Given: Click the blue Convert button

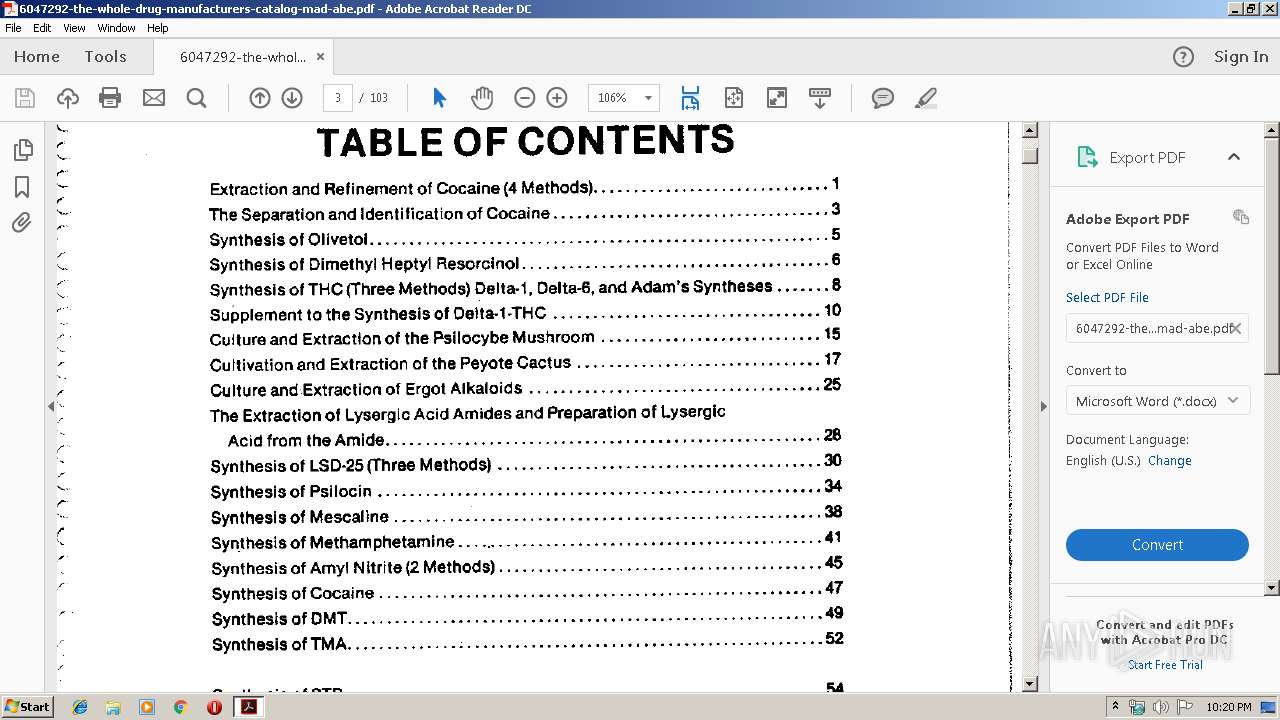Looking at the screenshot, I should point(1157,545).
